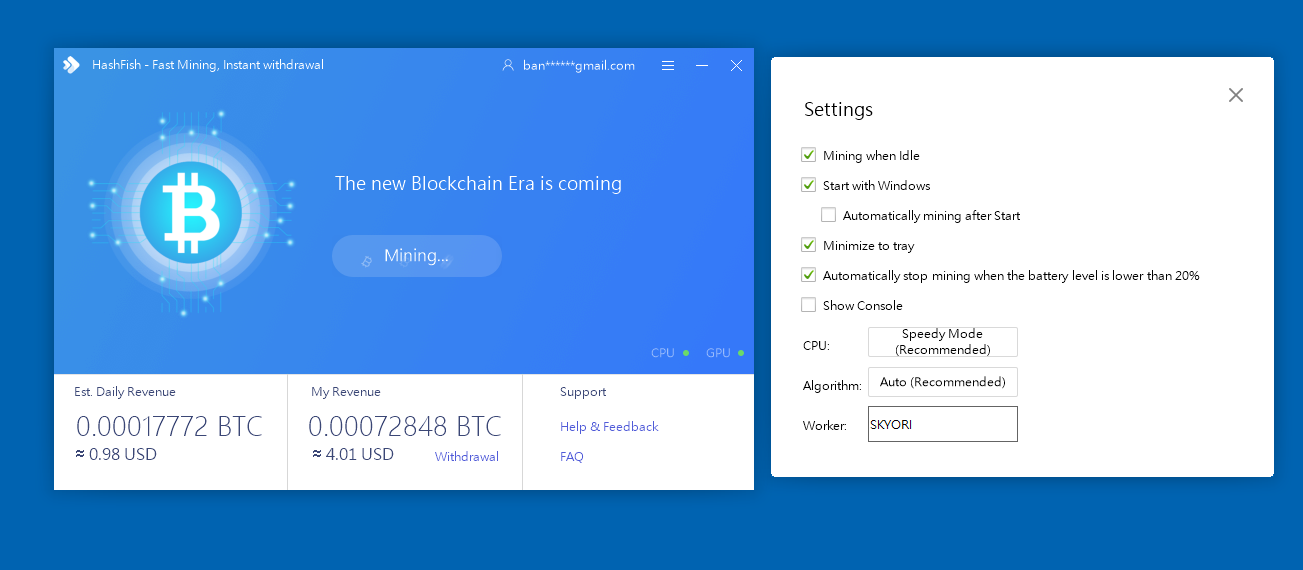Click the HashFish window title text
Screen dimensions: 1303x570
click(x=208, y=65)
